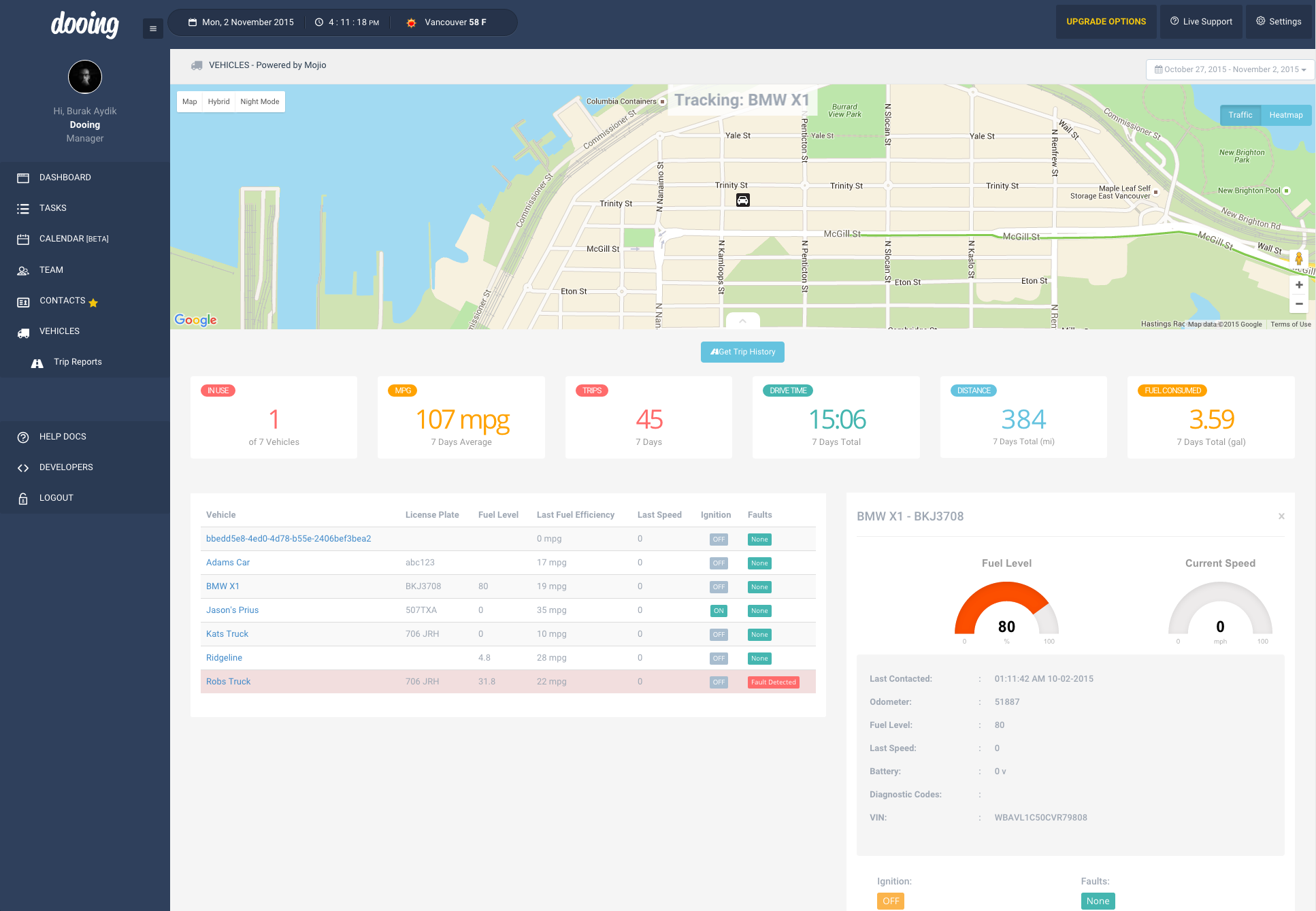Image resolution: width=1316 pixels, height=911 pixels.
Task: Select Hybrid map view tab
Action: pos(218,102)
